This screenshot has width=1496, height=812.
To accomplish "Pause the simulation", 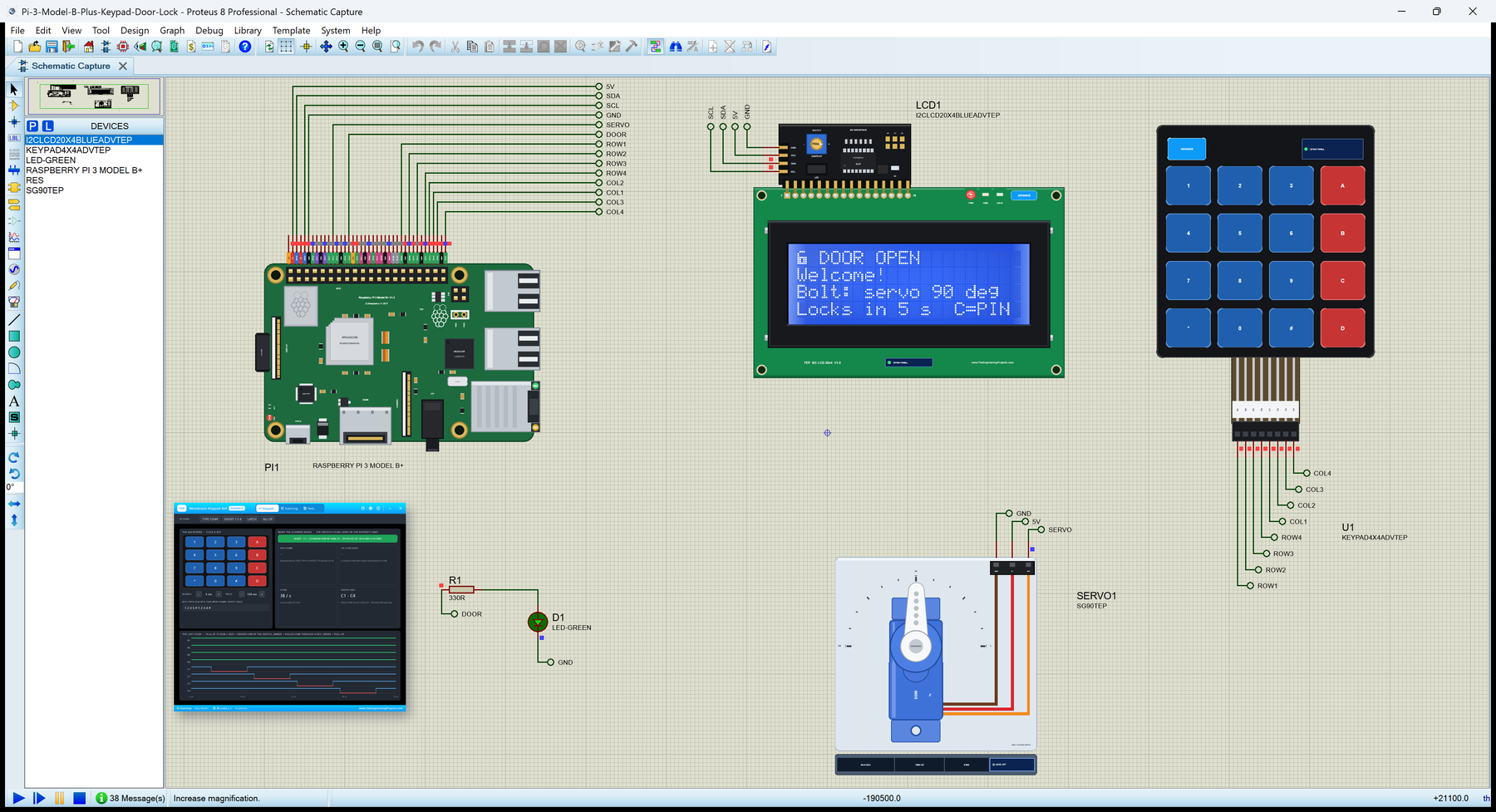I will click(59, 798).
